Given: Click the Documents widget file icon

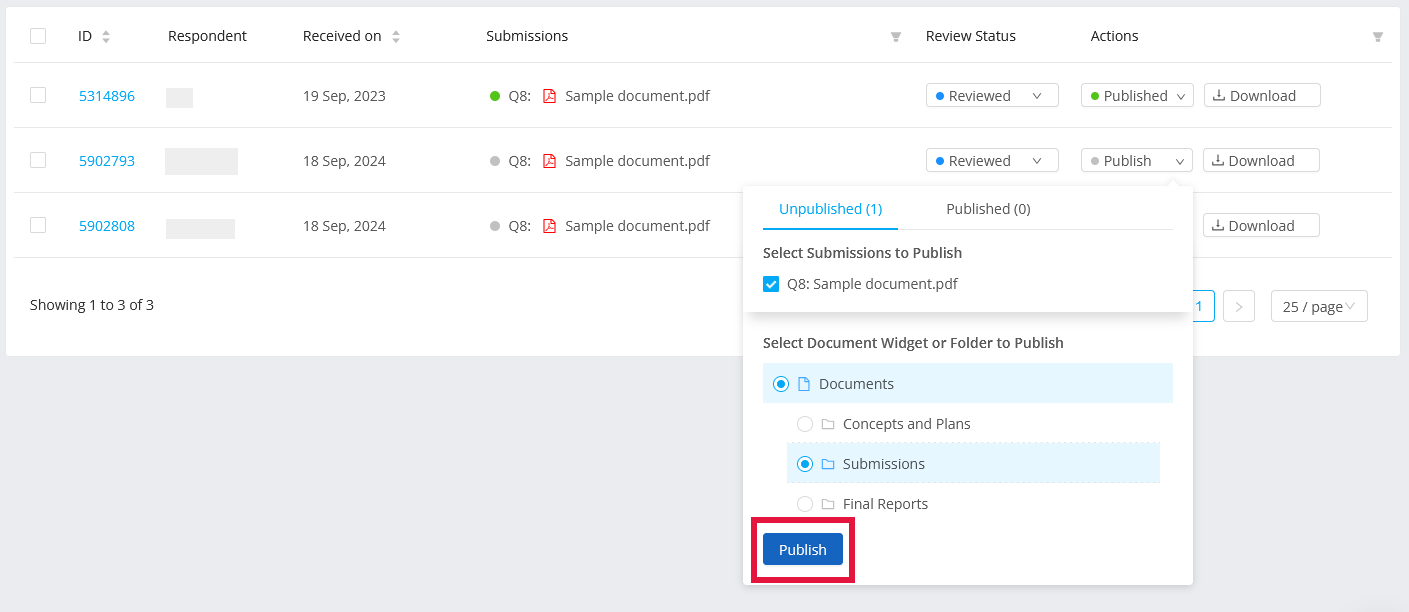Looking at the screenshot, I should 804,384.
